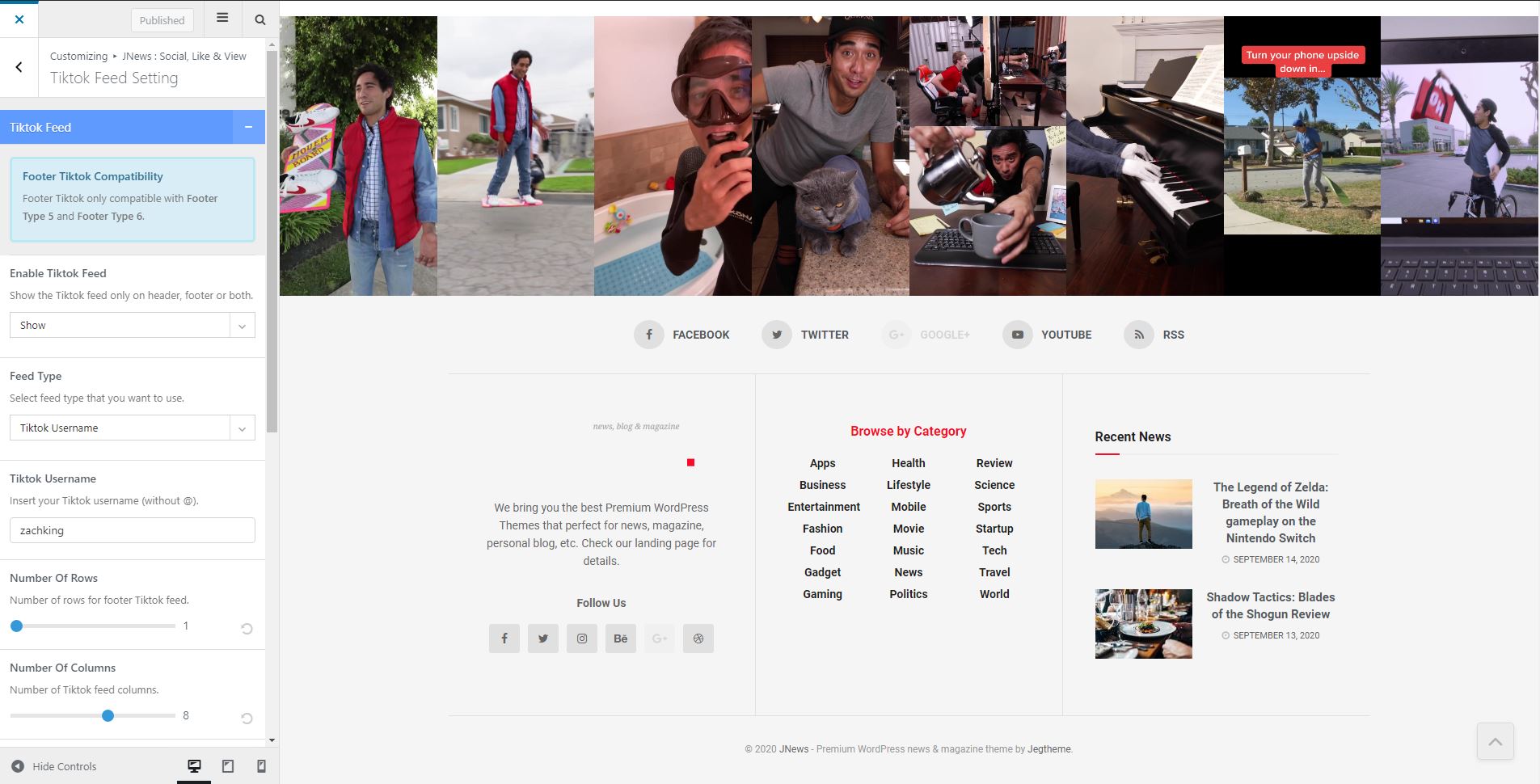Go back using the left chevron arrow
Viewport: 1540px width, 784px height.
click(19, 67)
